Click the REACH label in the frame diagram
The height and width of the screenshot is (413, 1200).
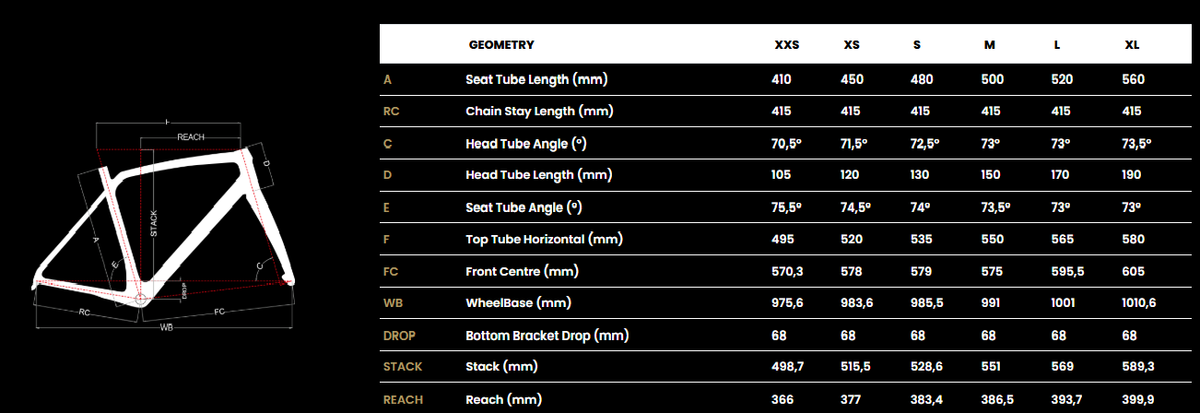click(x=191, y=137)
